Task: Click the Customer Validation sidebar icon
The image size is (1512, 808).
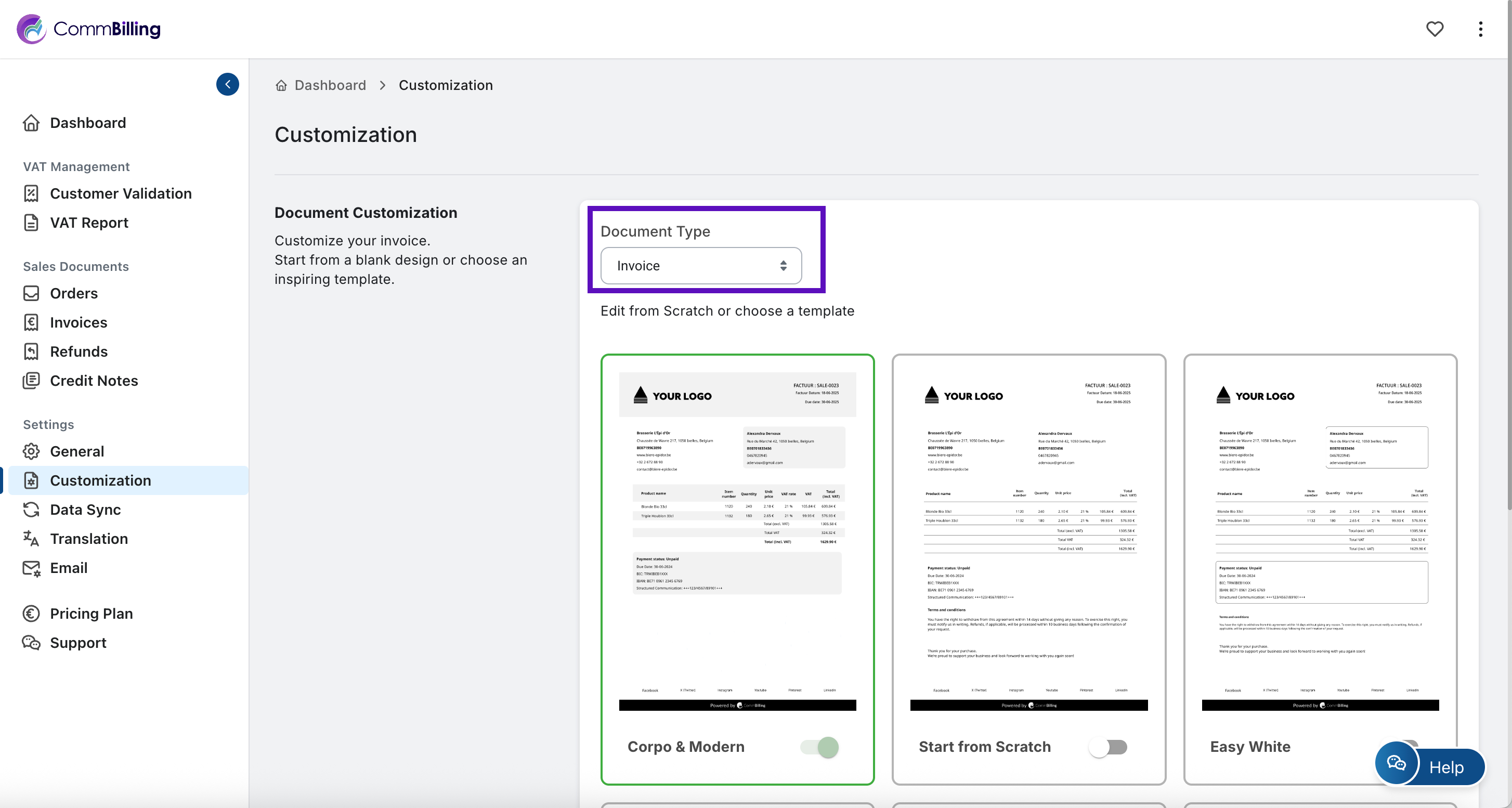Action: 31,193
